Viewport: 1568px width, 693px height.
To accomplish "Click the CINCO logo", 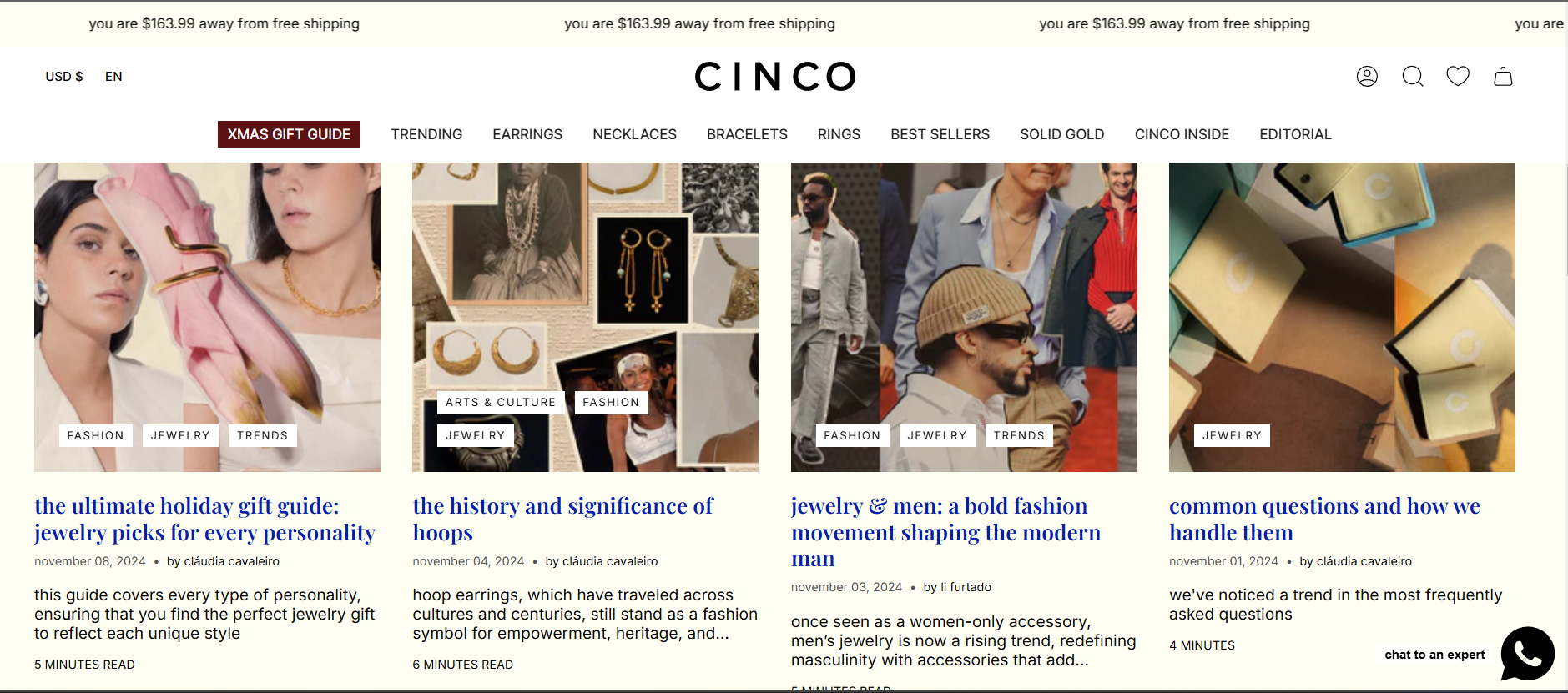I will [775, 77].
